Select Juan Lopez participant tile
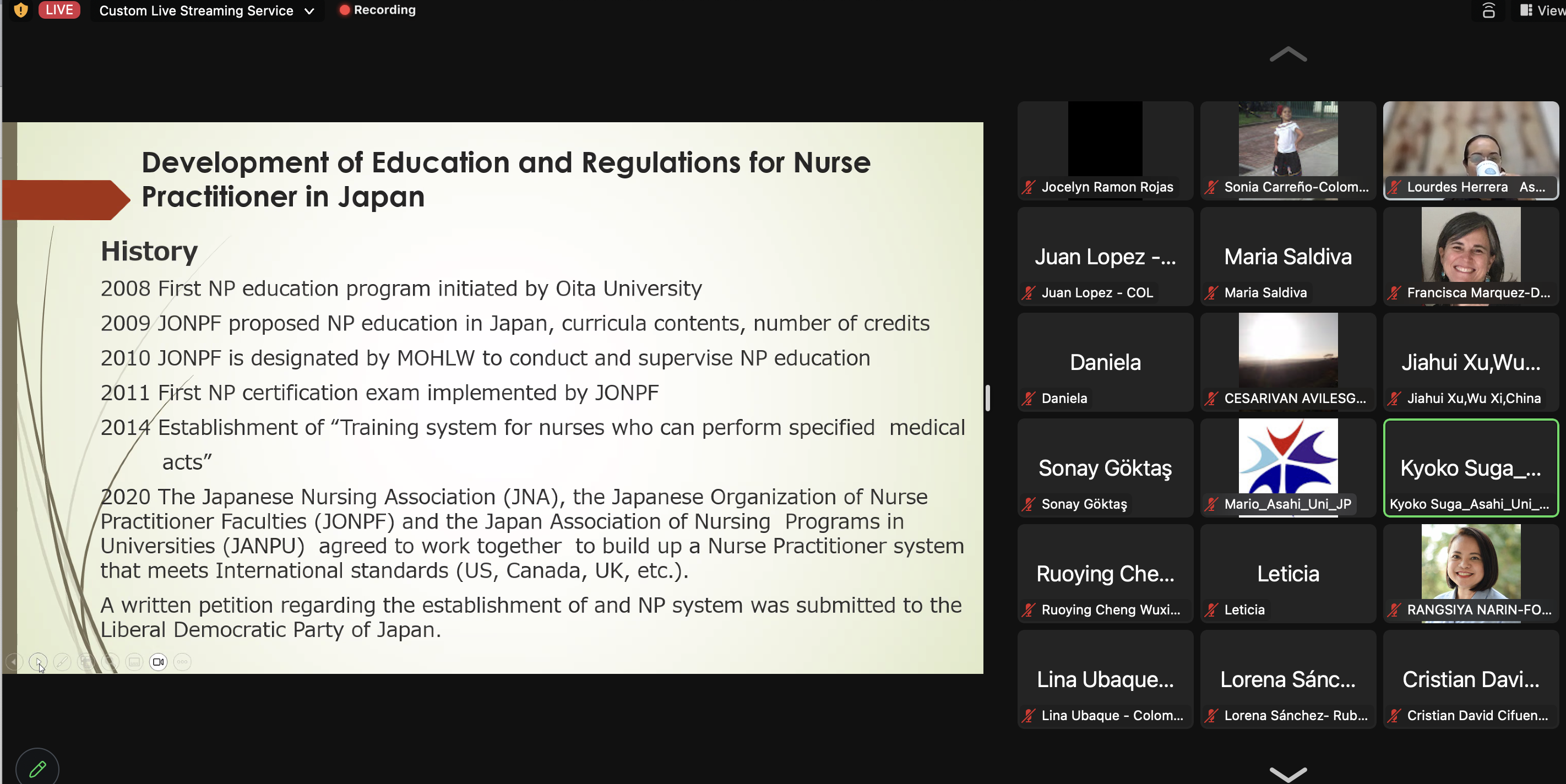Image resolution: width=1566 pixels, height=784 pixels. click(1105, 256)
